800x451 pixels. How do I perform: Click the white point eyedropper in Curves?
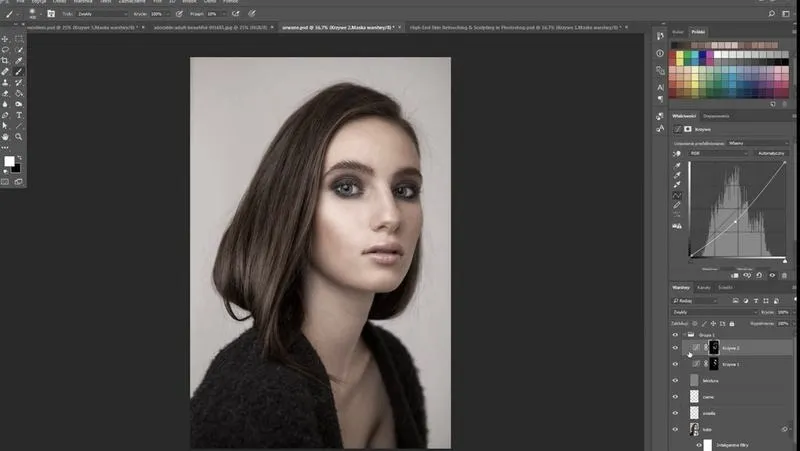(677, 186)
